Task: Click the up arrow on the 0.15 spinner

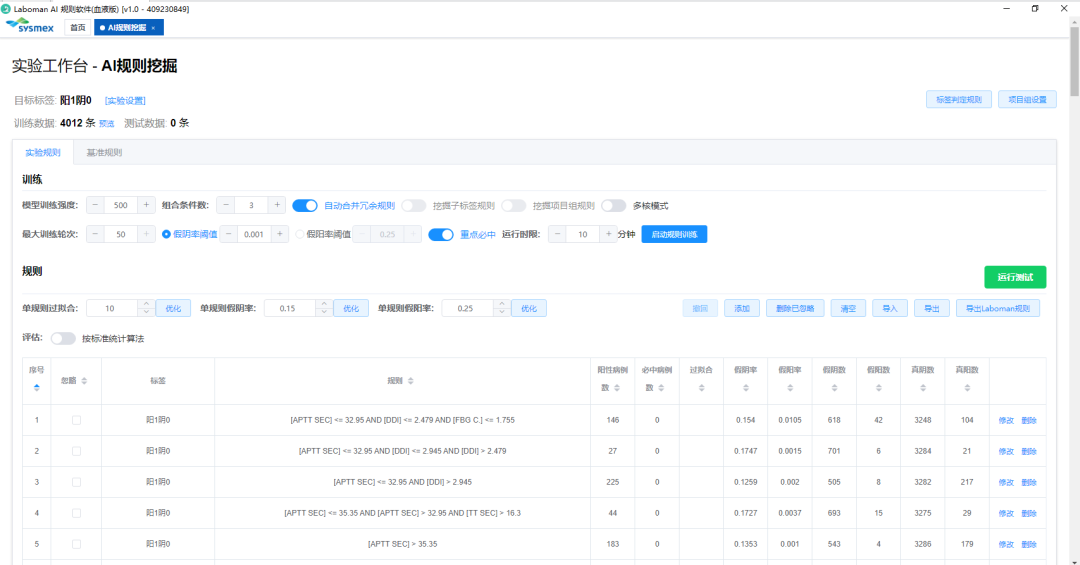Action: 324,304
